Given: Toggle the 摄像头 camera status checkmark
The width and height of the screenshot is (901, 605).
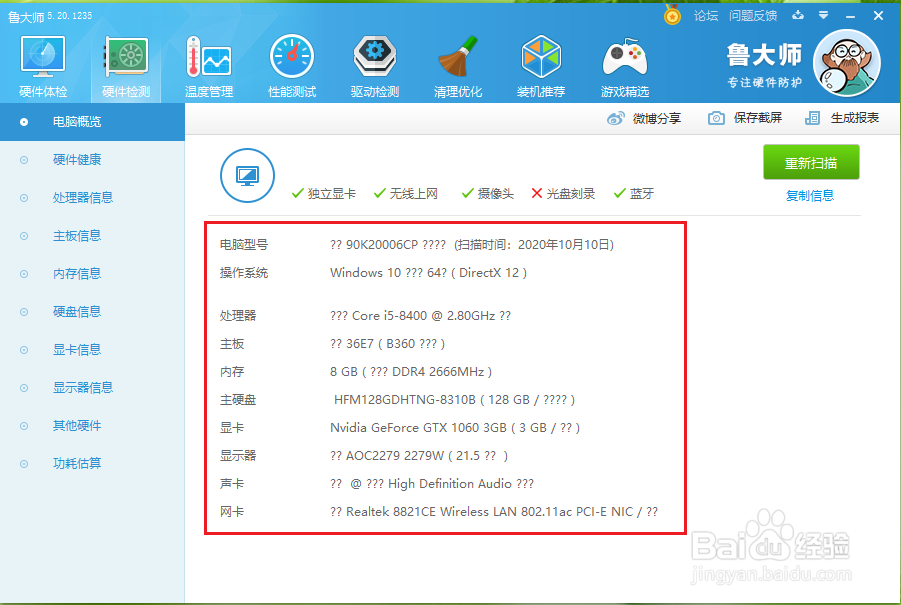Looking at the screenshot, I should tap(467, 193).
